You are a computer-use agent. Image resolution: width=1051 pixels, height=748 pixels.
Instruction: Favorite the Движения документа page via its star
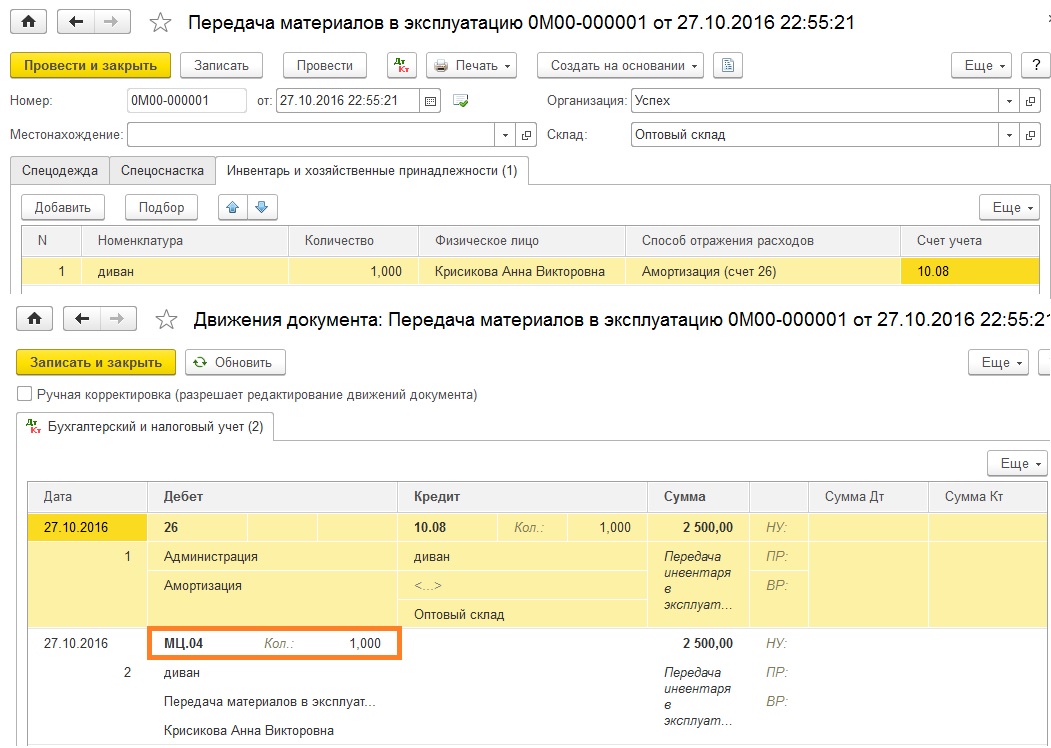tap(166, 320)
